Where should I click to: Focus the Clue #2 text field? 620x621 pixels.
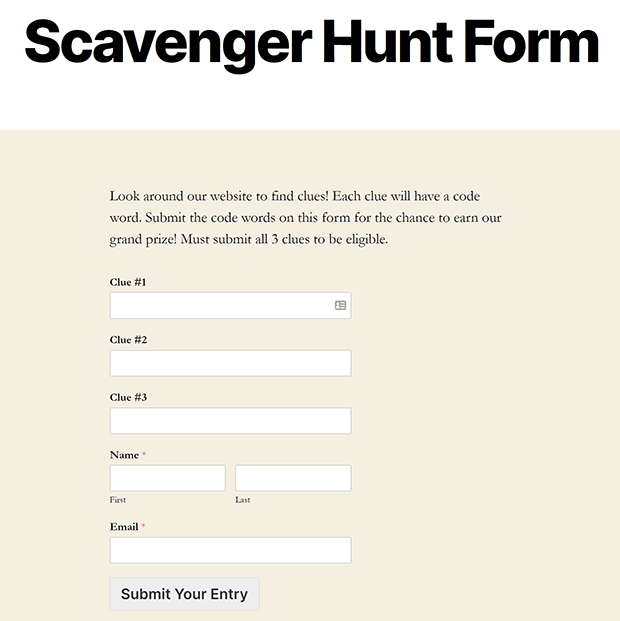pos(230,363)
